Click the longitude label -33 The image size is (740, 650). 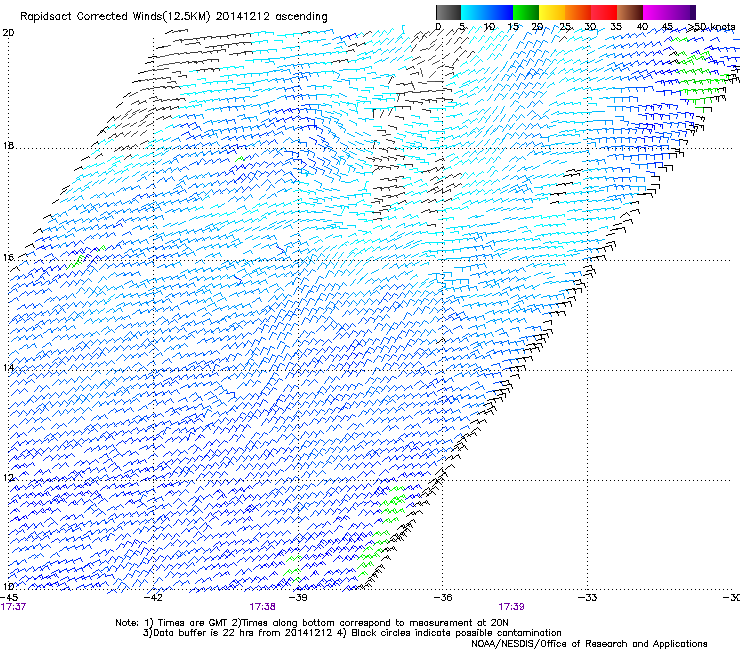(588, 597)
